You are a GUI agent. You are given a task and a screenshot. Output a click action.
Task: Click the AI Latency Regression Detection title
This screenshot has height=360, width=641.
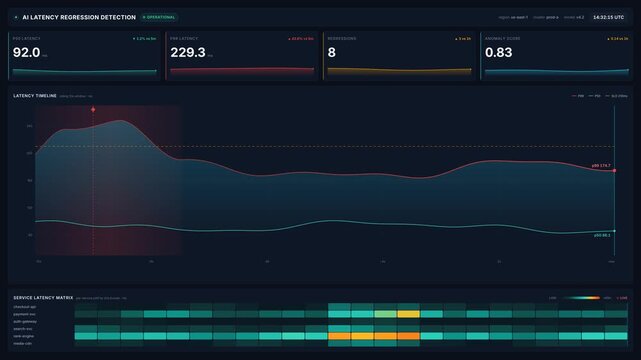(x=79, y=18)
